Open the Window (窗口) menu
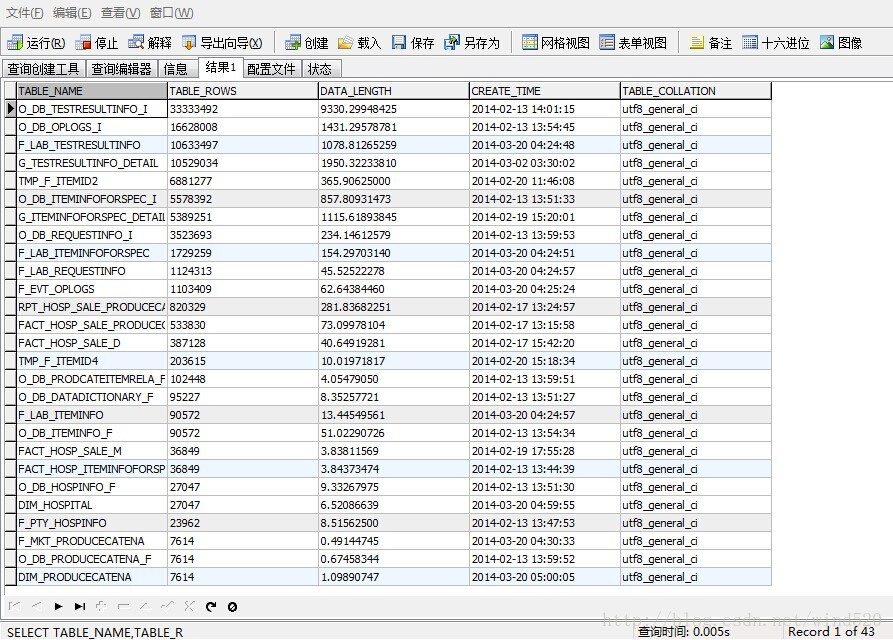Viewport: 893px width, 640px height. click(171, 13)
